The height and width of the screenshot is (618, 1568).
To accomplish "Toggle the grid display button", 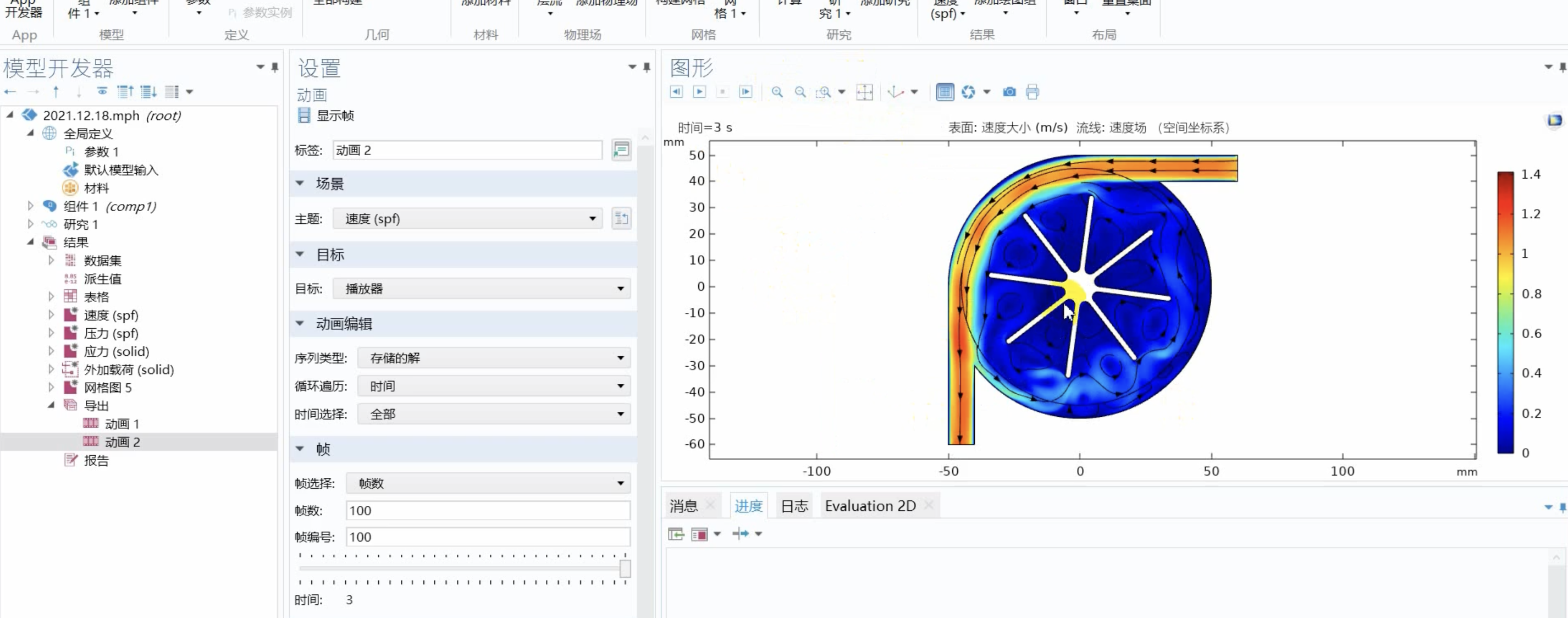I will point(945,92).
